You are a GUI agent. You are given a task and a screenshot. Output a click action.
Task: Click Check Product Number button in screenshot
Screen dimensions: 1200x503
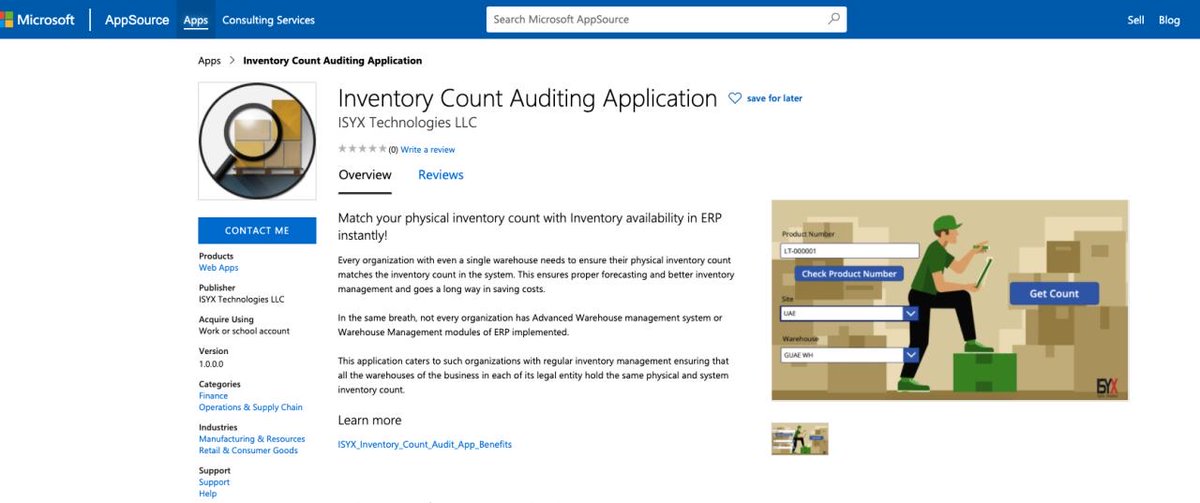pyautogui.click(x=850, y=273)
